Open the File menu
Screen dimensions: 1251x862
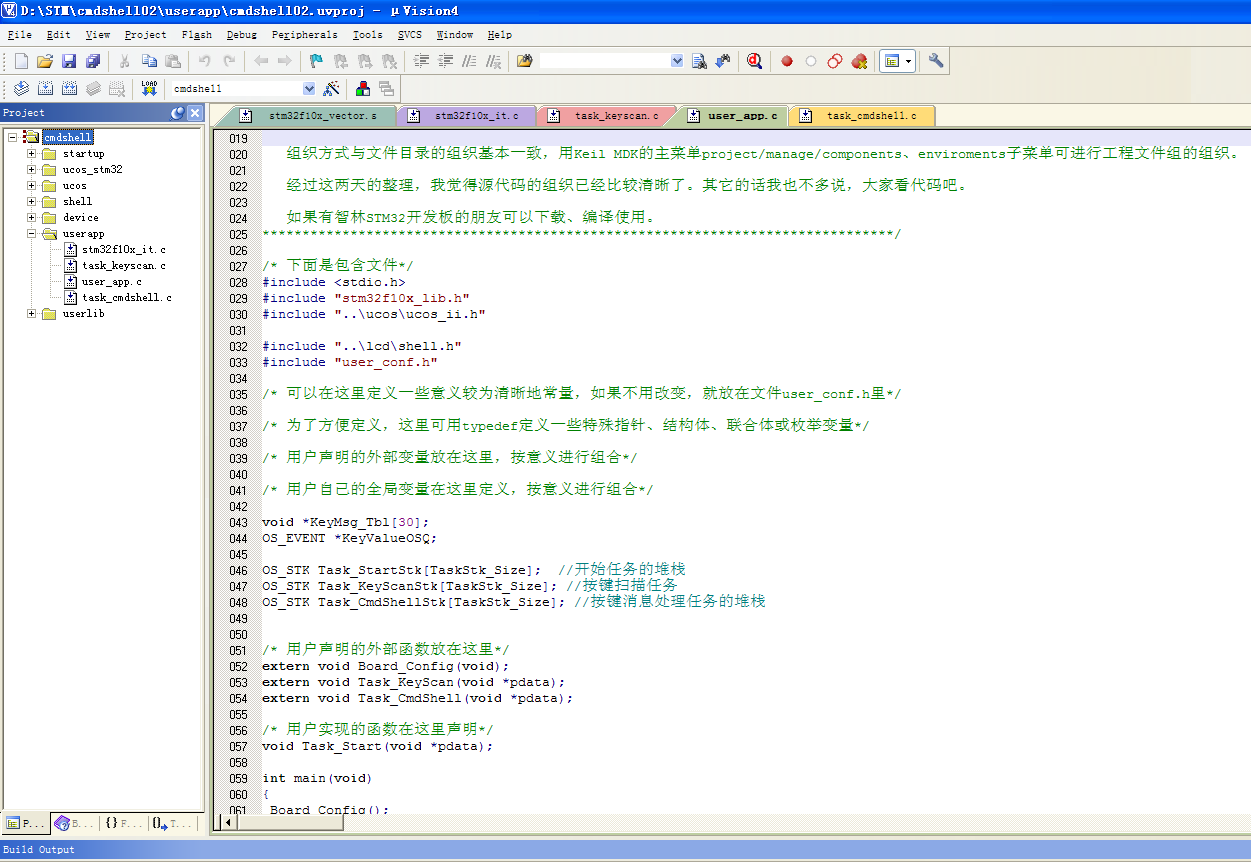[x=19, y=34]
